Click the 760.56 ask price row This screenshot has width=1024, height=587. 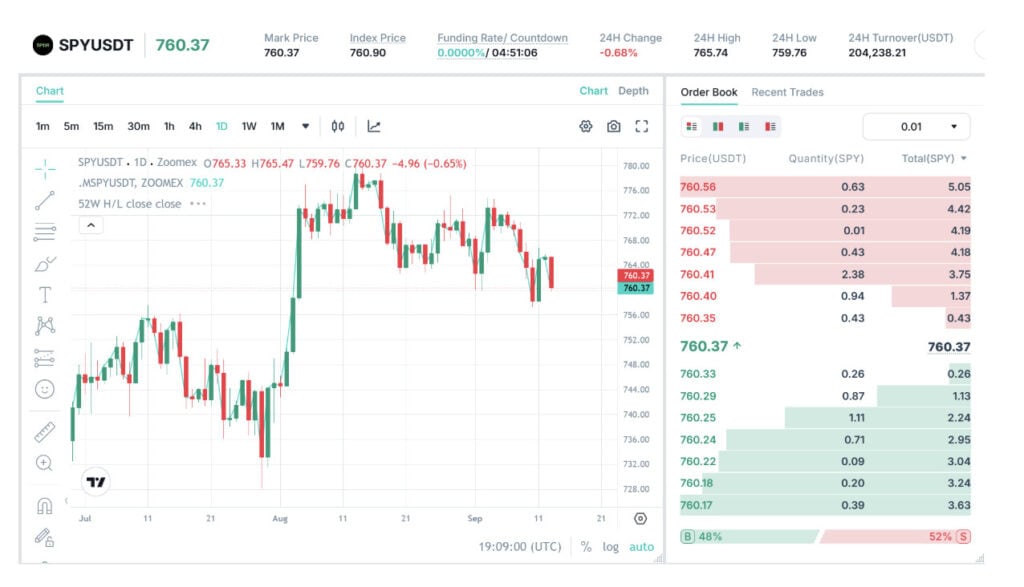pyautogui.click(x=825, y=187)
